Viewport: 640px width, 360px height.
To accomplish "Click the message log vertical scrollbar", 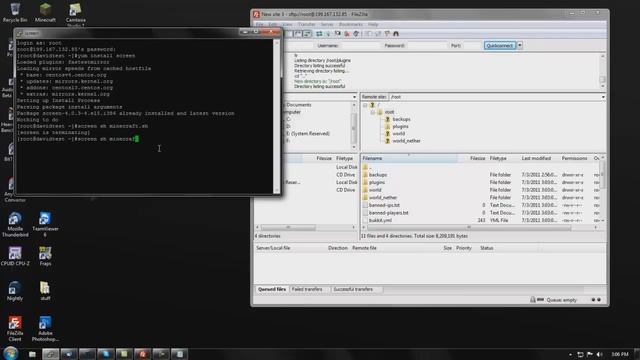I will [x=602, y=71].
